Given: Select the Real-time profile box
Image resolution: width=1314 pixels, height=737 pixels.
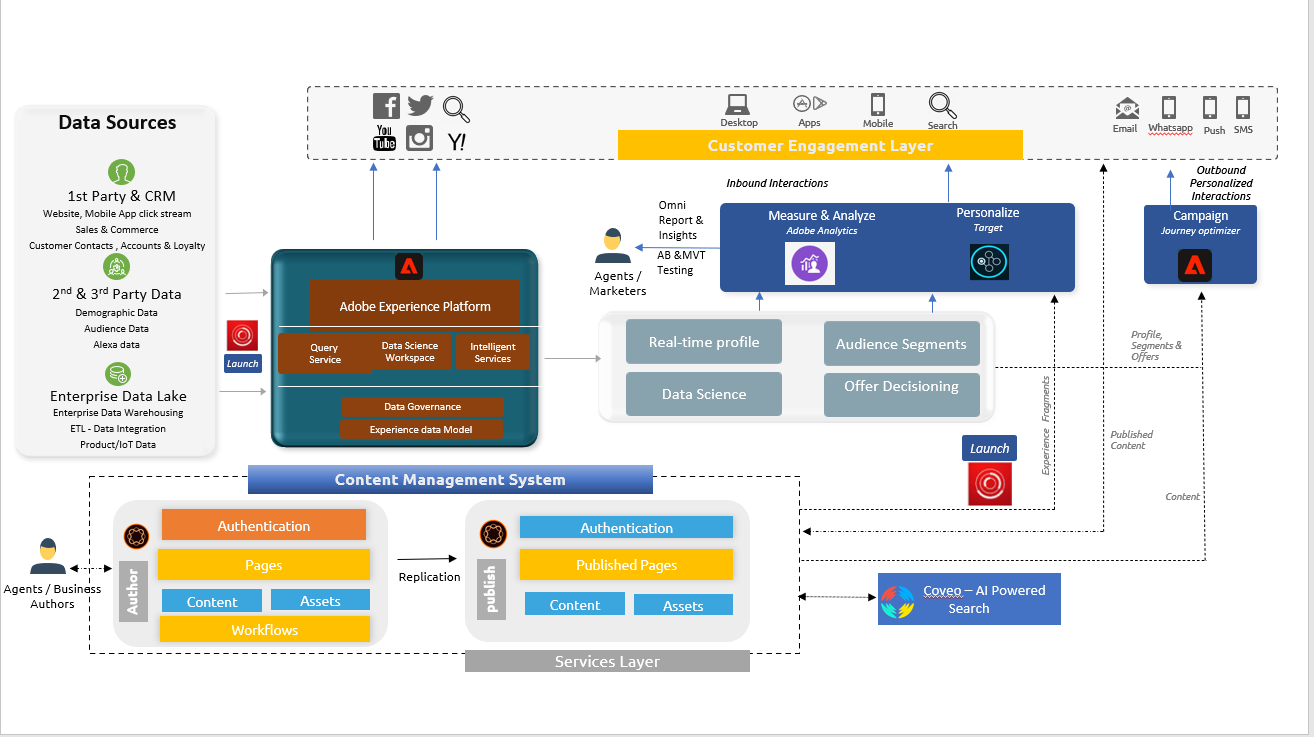Looking at the screenshot, I should (704, 342).
